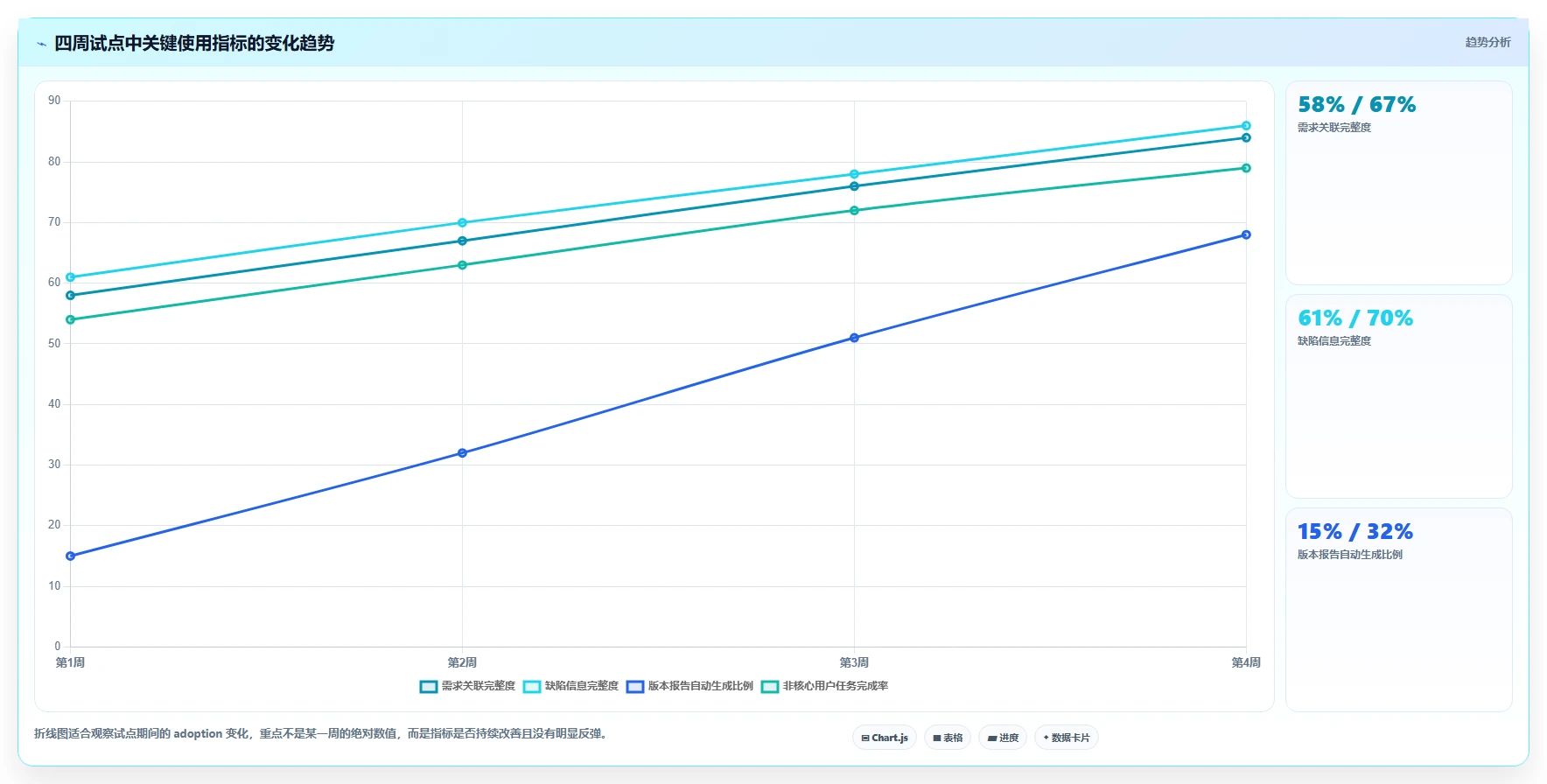
Task: Toggle the 需求关联完整度 legend swatch
Action: point(429,687)
